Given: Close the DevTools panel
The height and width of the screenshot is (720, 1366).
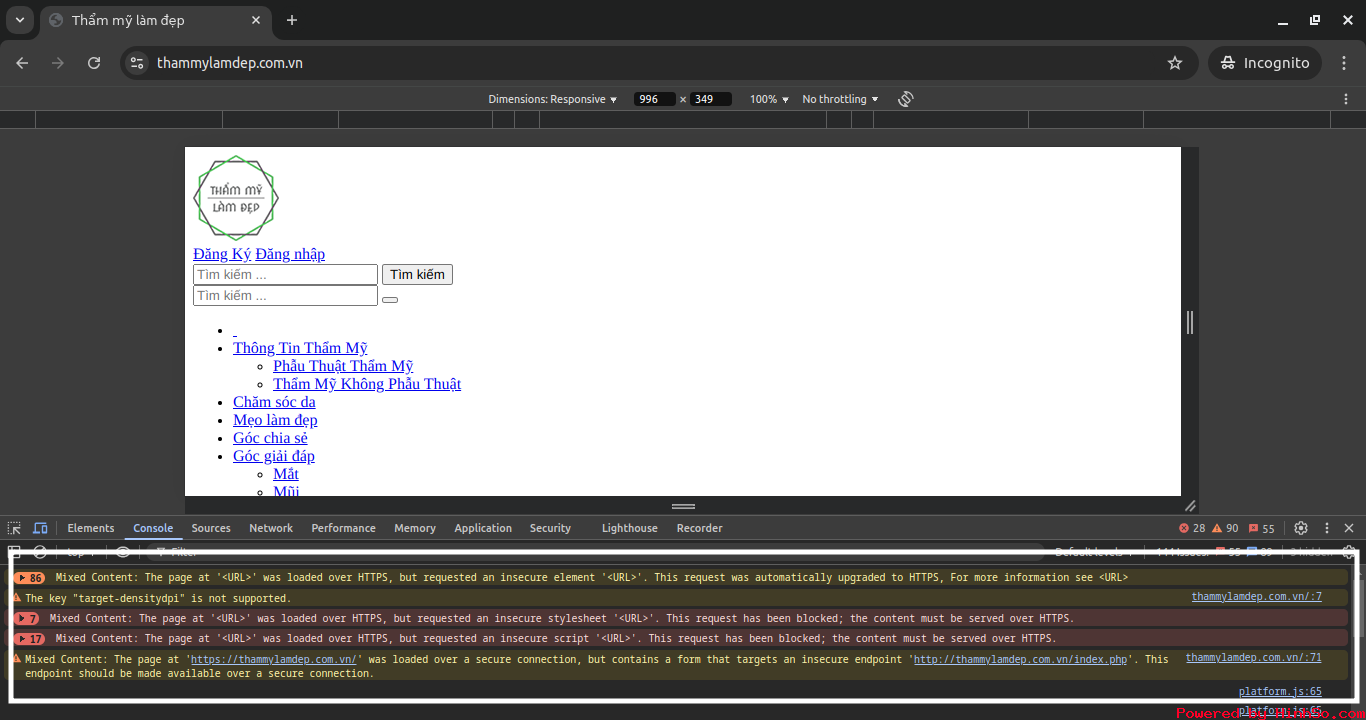Looking at the screenshot, I should click(x=1349, y=528).
